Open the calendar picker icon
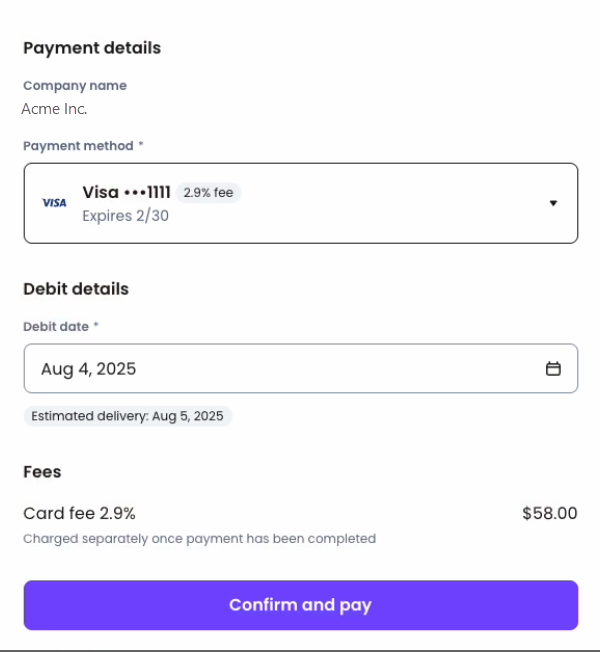Viewport: 600px width, 652px height. point(553,368)
